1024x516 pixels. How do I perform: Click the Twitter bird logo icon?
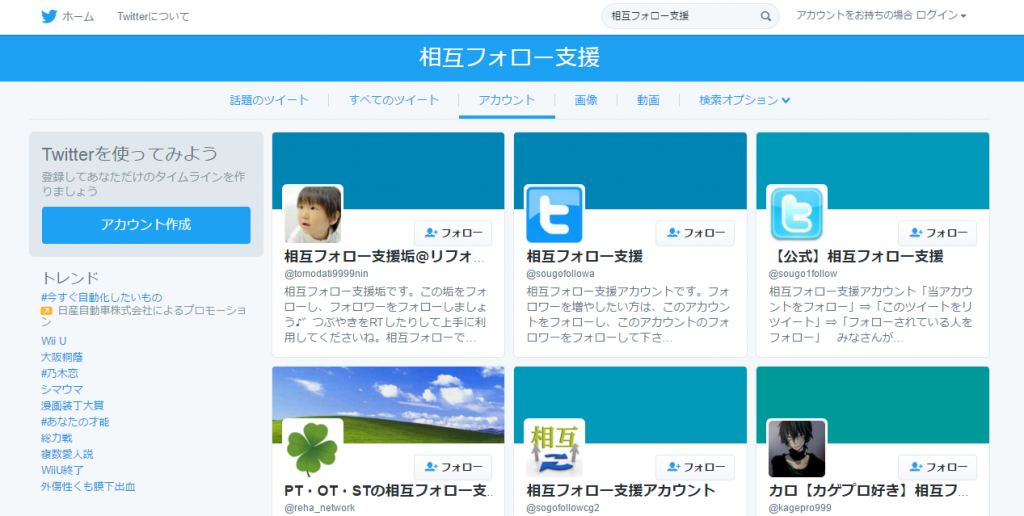click(49, 16)
